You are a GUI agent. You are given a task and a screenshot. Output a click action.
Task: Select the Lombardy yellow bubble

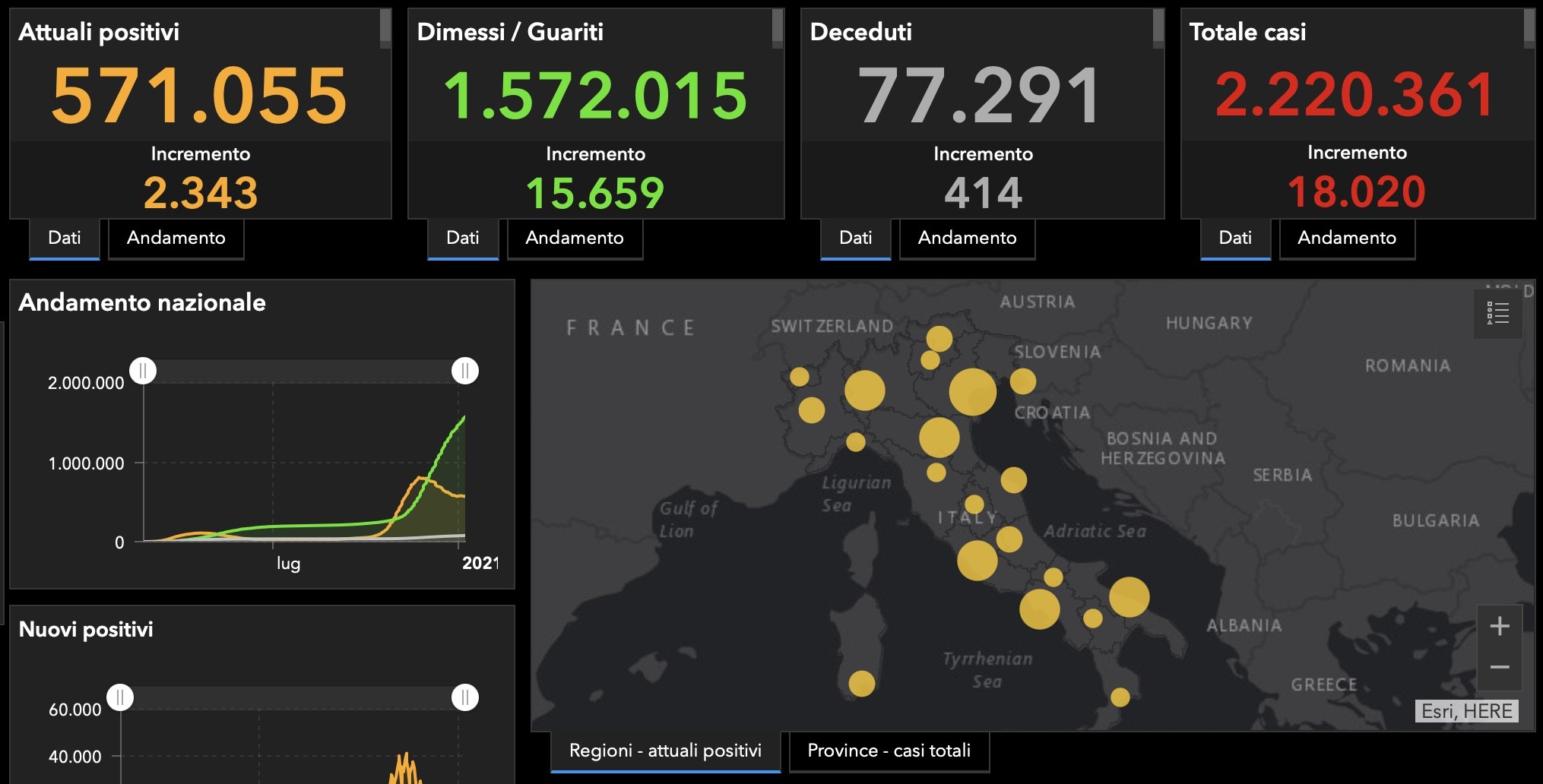[x=864, y=391]
